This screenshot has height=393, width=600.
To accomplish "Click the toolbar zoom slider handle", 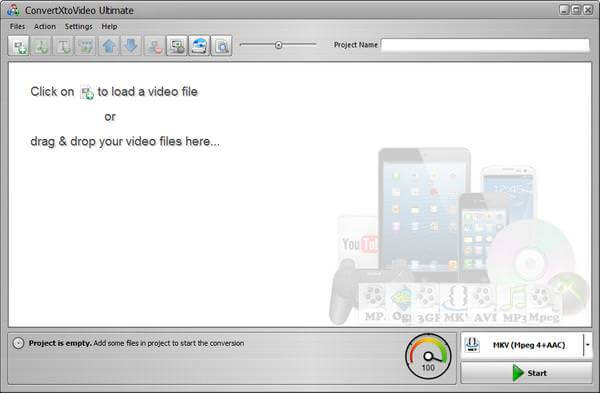I will point(279,45).
